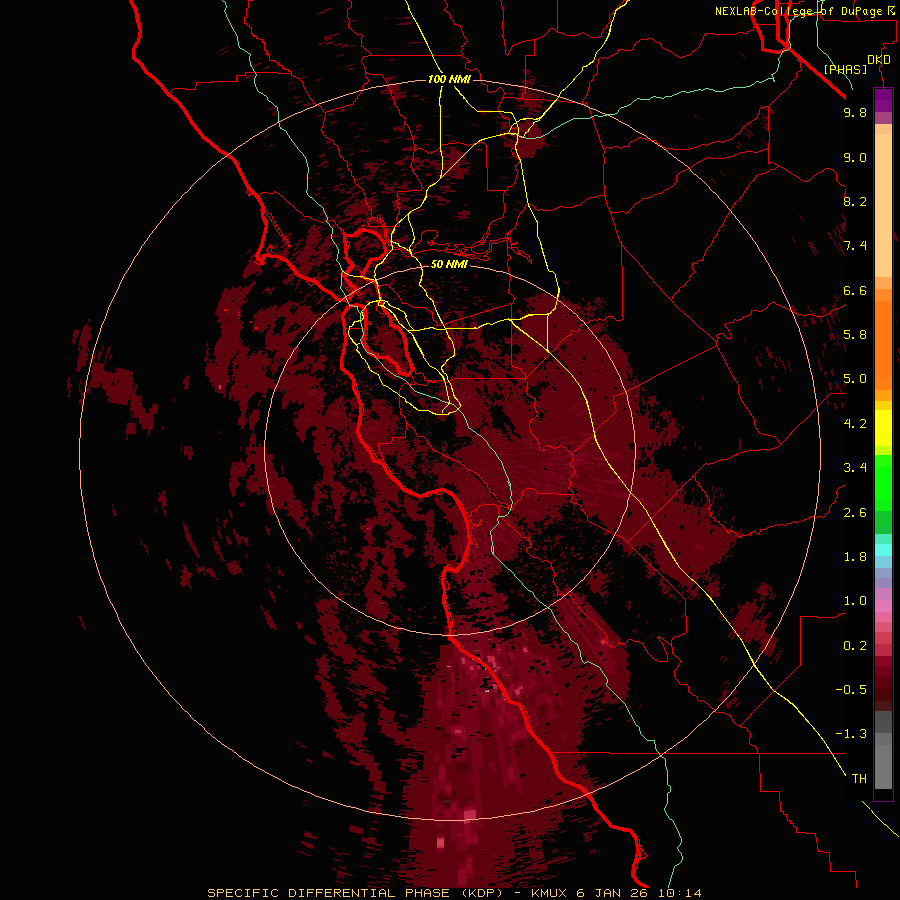Pick the bright yellow segment of the color bar
900x900 pixels.
click(883, 428)
